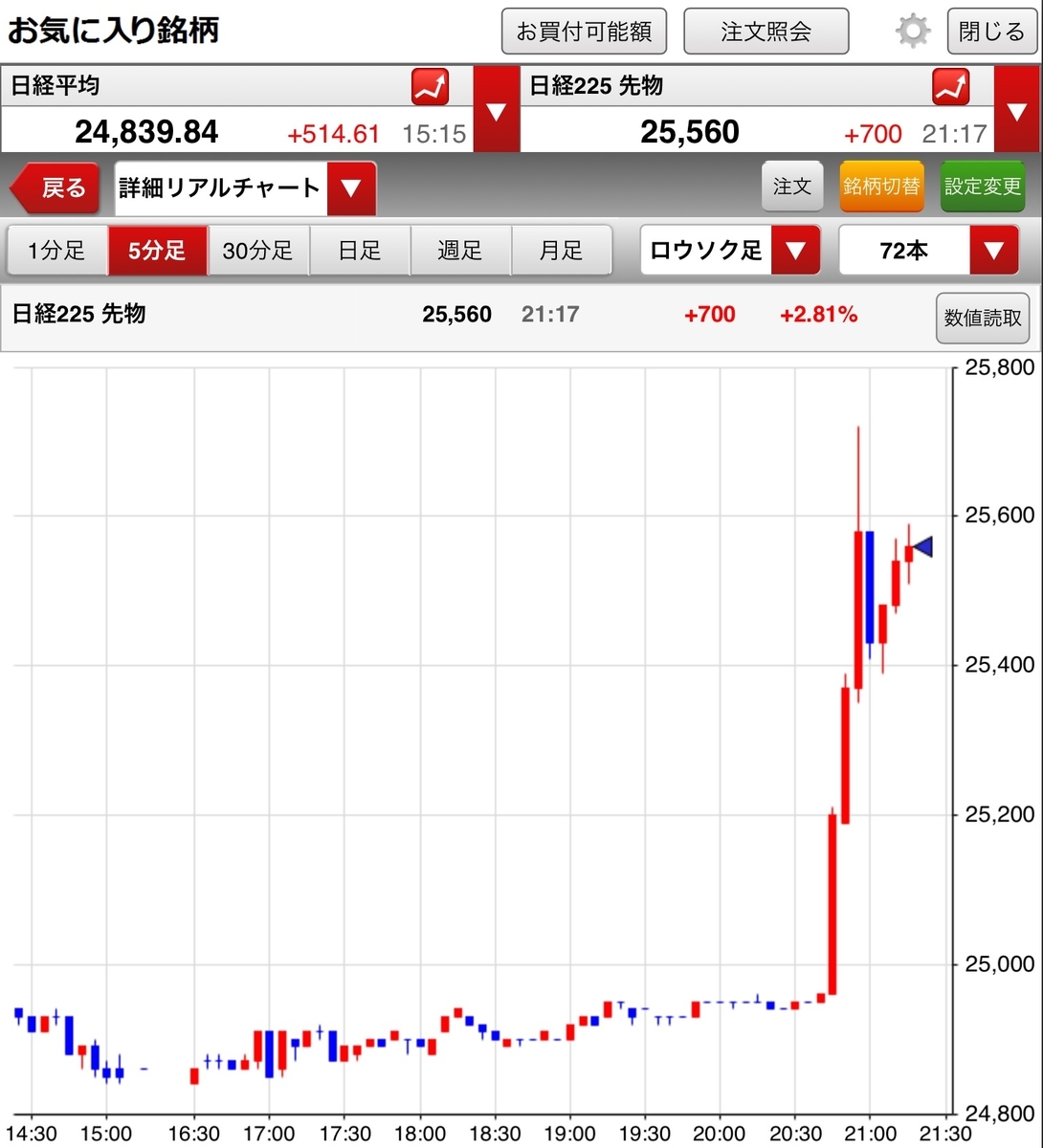The width and height of the screenshot is (1043, 1148).
Task: Click the 21:00 time axis label
Action: coord(869,1134)
